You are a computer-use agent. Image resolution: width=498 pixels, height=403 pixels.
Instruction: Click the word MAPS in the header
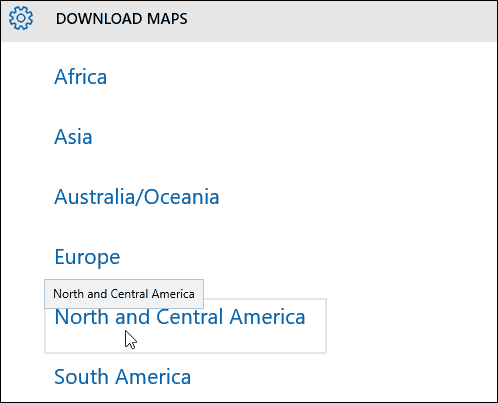click(x=167, y=19)
